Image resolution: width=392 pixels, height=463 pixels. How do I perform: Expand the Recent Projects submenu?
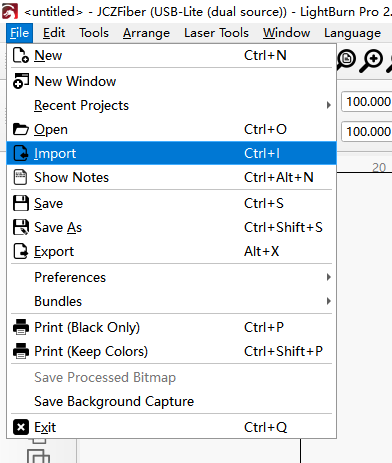171,105
